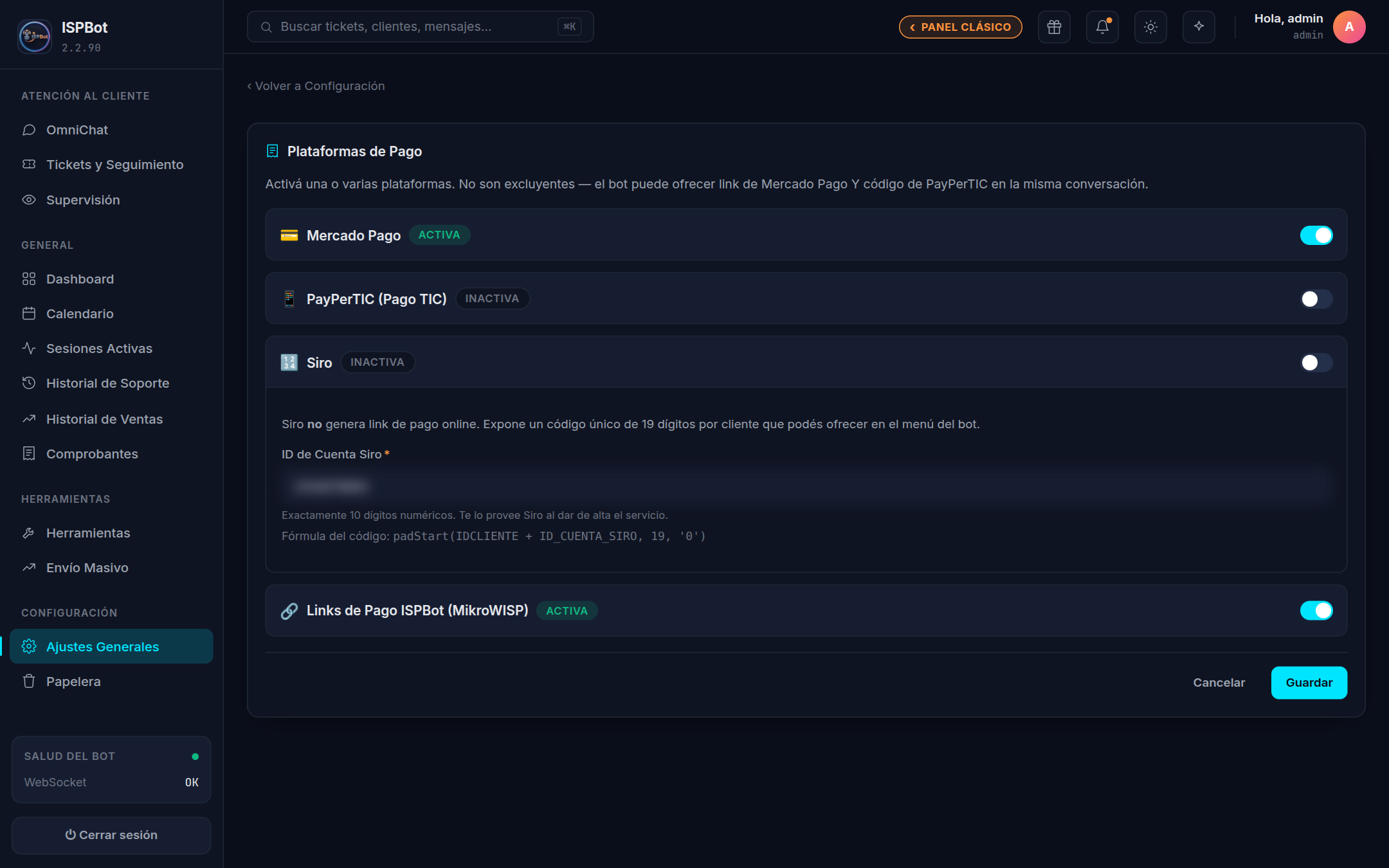
Task: Open Envío Masivo in the sidebar
Action: point(111,568)
